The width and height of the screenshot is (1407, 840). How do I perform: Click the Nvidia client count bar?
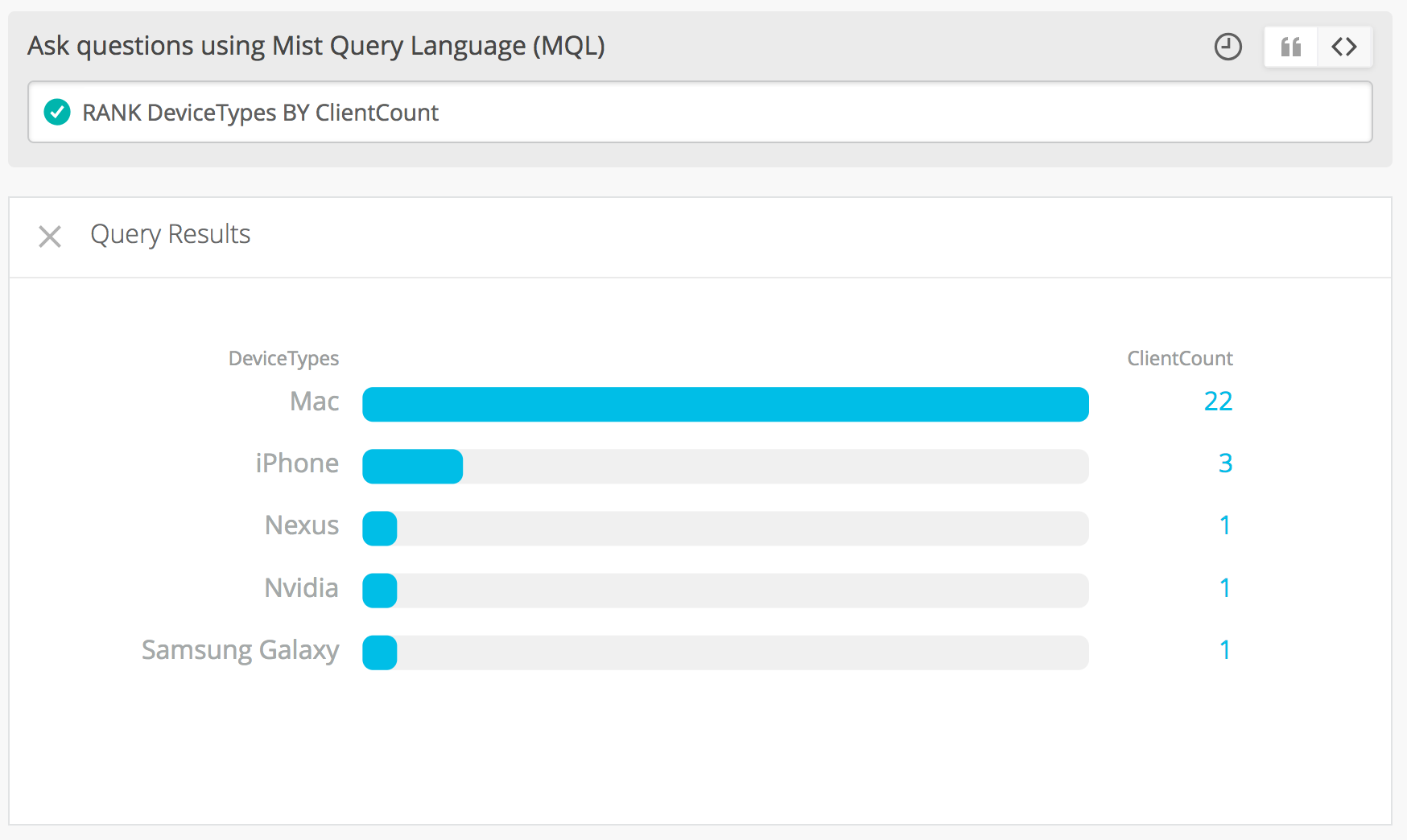click(380, 591)
